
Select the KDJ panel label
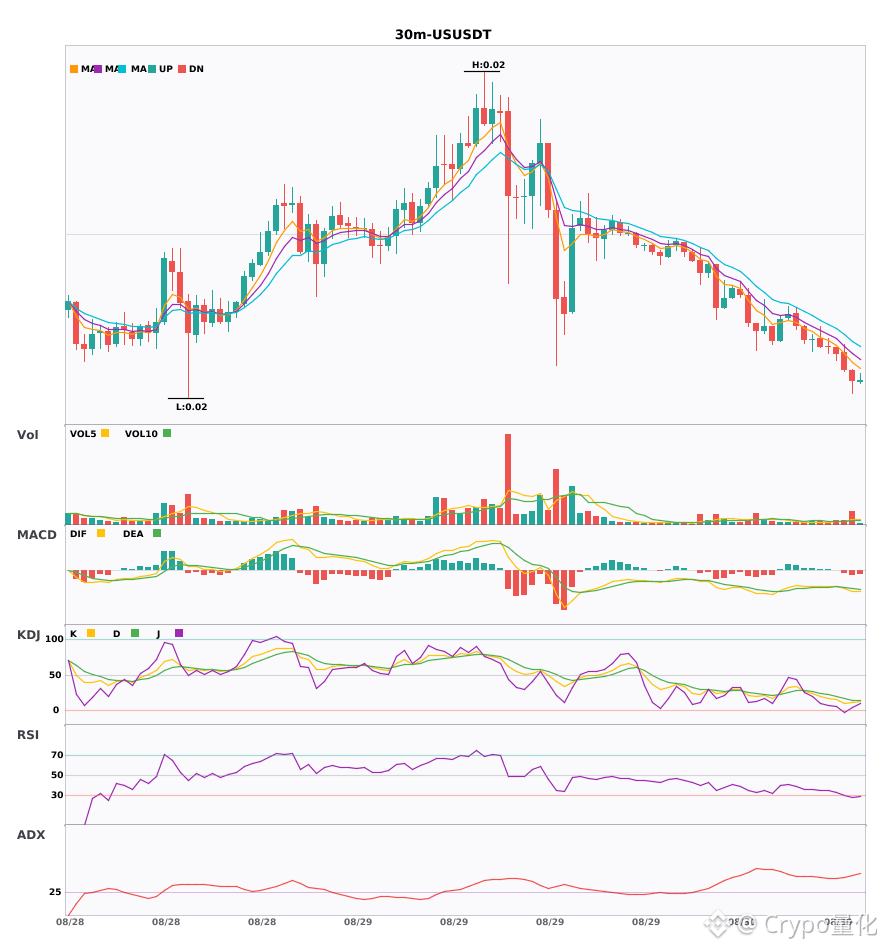[x=28, y=635]
